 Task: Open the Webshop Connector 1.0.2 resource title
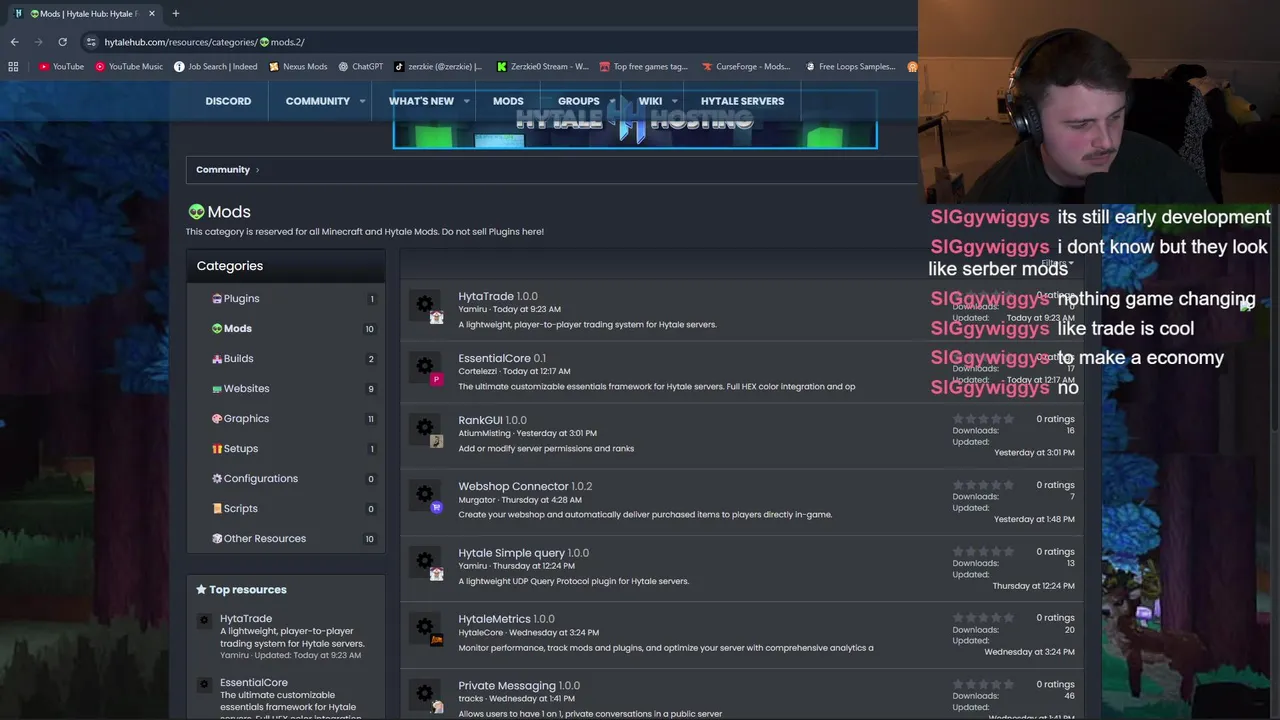525,486
